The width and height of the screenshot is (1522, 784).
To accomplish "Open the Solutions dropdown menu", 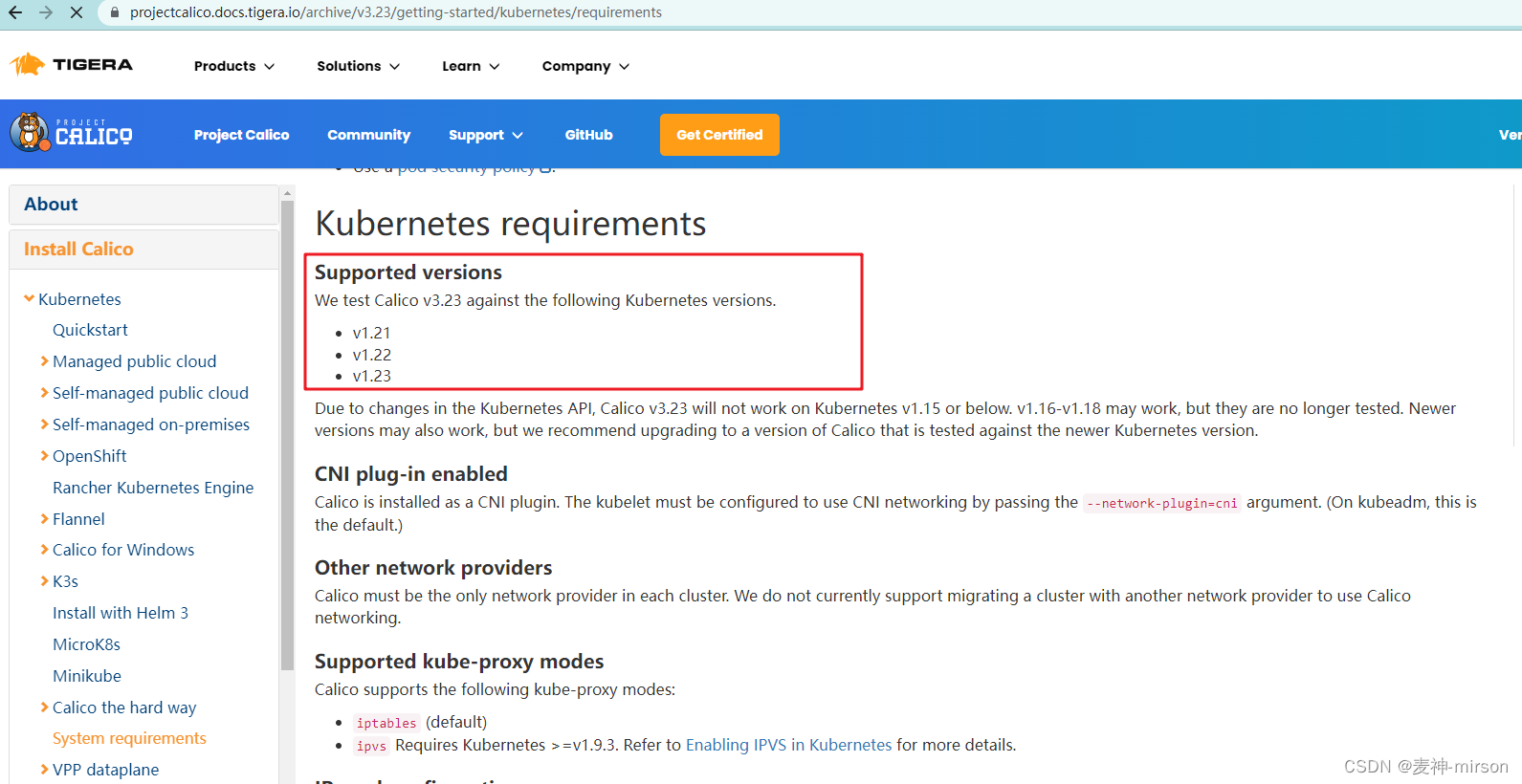I will coord(359,66).
